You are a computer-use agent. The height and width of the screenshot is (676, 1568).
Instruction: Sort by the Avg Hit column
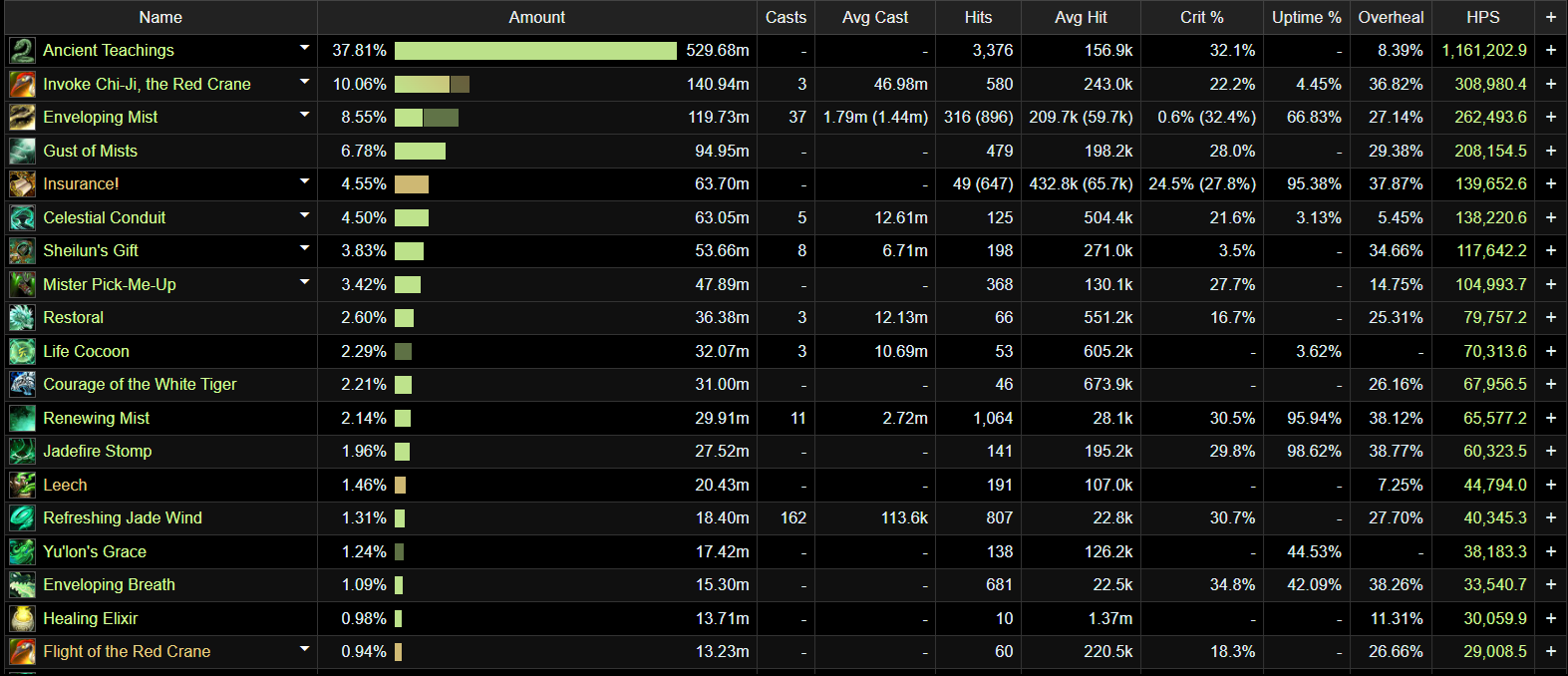click(x=1081, y=17)
